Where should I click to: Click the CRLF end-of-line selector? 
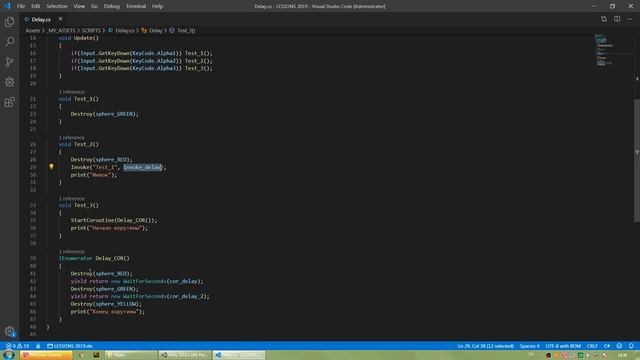(592, 346)
